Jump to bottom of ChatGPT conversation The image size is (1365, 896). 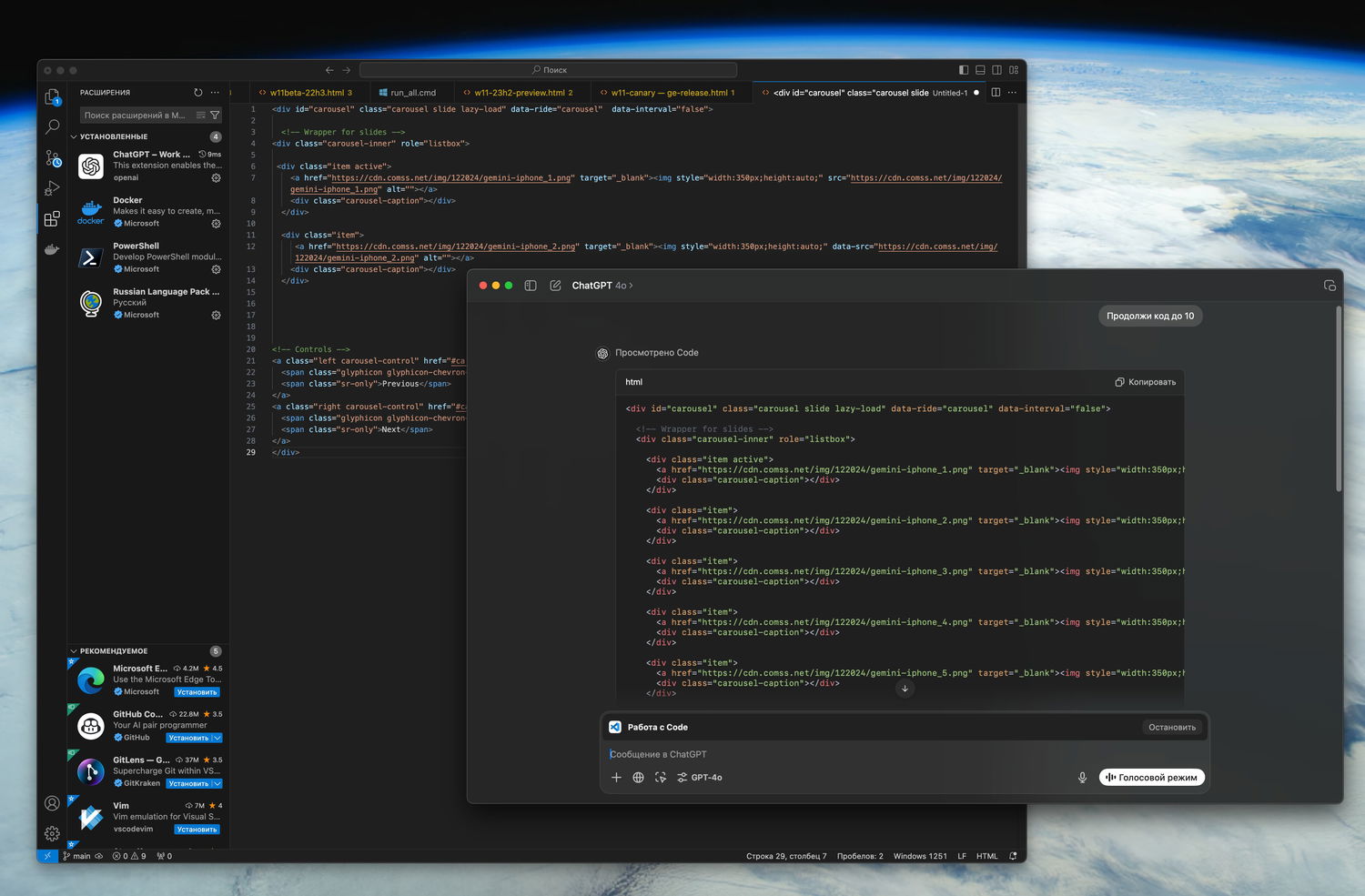(905, 689)
